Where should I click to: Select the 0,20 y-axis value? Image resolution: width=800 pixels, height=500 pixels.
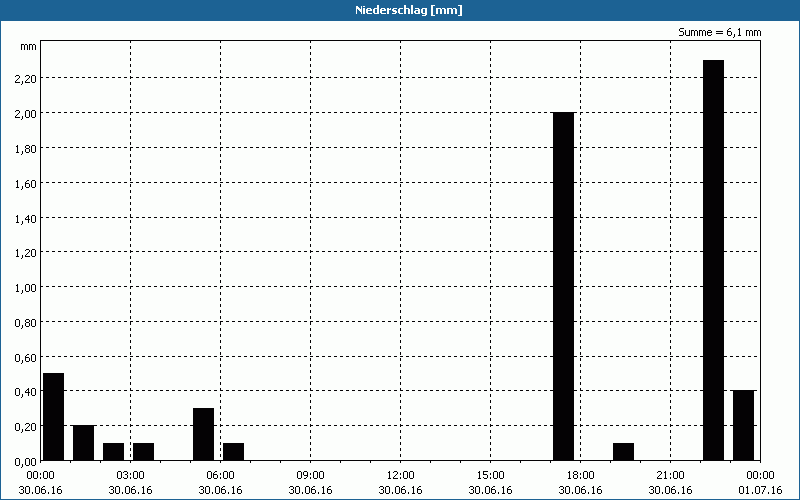pos(27,427)
